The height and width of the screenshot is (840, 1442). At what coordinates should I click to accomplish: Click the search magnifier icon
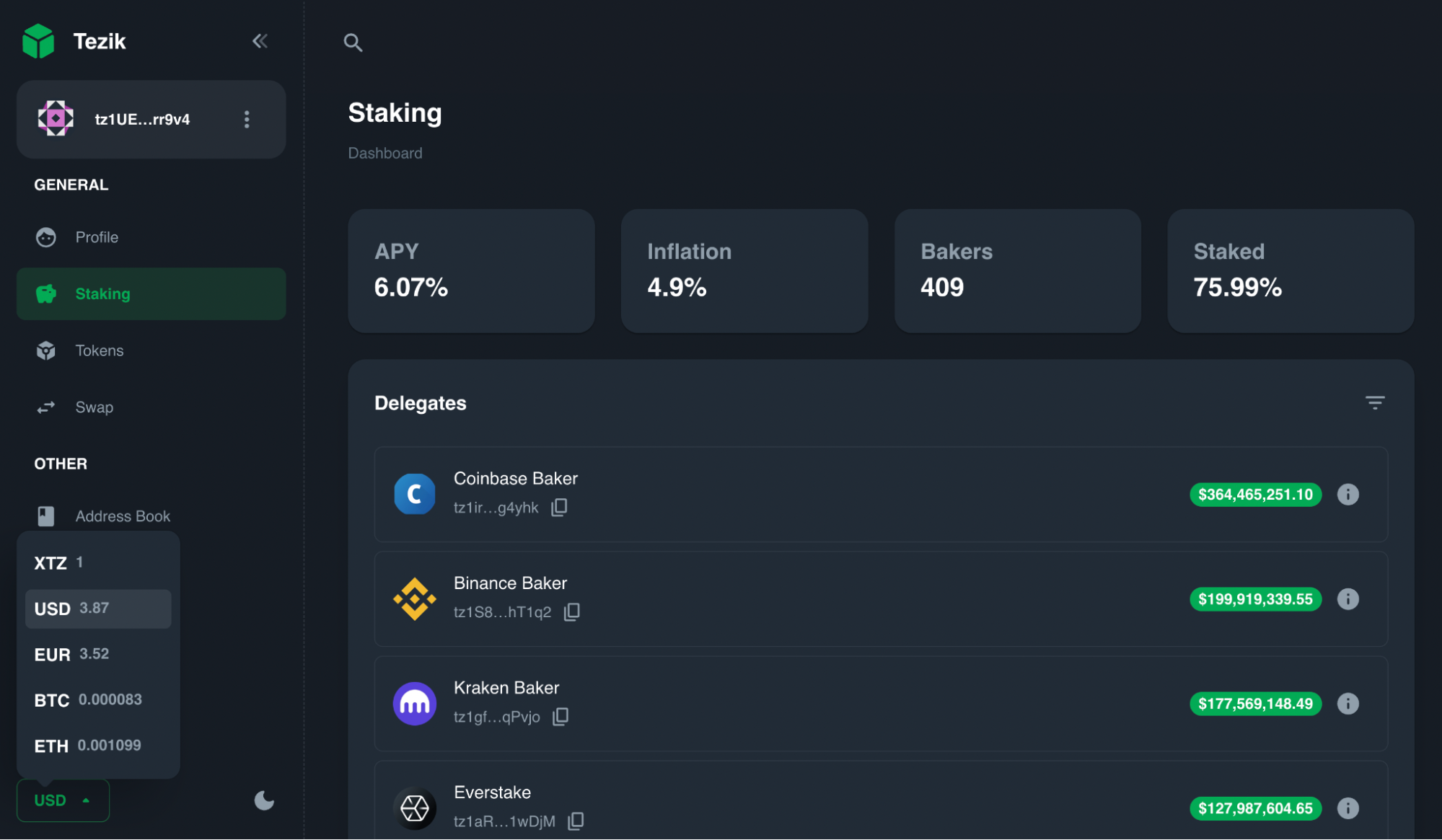pyautogui.click(x=353, y=43)
